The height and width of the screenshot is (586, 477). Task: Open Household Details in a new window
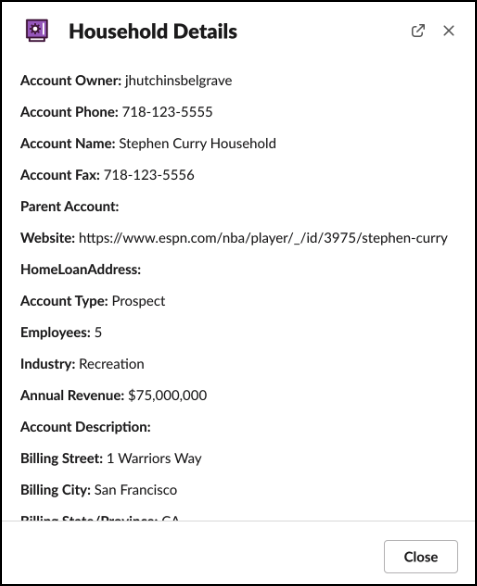click(418, 31)
